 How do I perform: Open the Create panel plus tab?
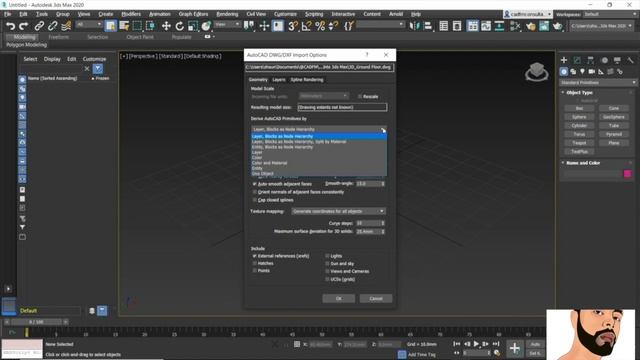coord(564,60)
